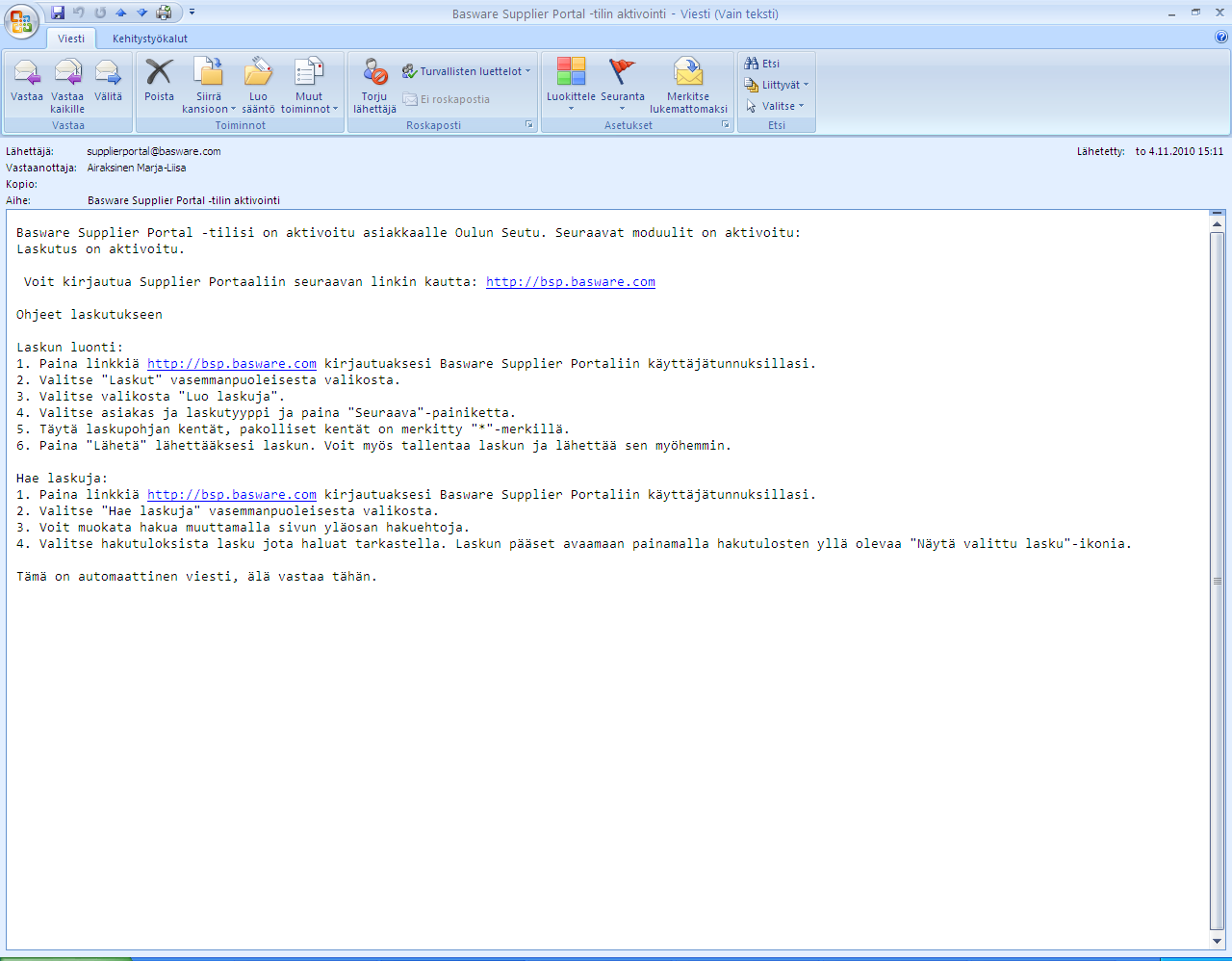
Task: Click the message body scroll up arrow
Action: click(1218, 223)
